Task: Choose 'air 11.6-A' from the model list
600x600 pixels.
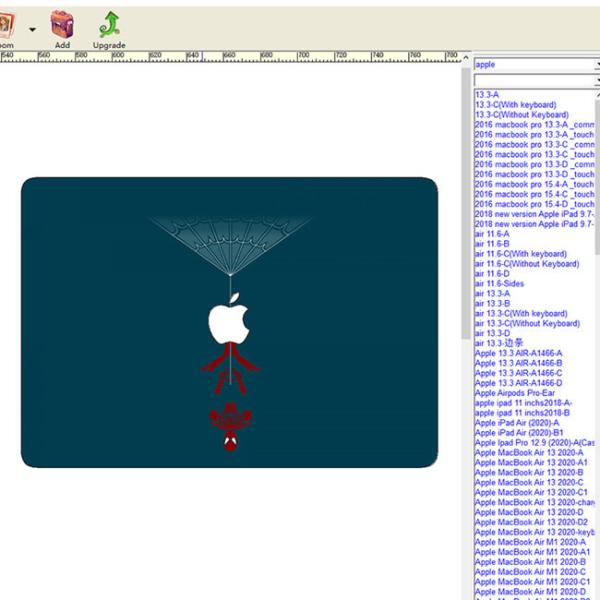Action: click(x=492, y=234)
